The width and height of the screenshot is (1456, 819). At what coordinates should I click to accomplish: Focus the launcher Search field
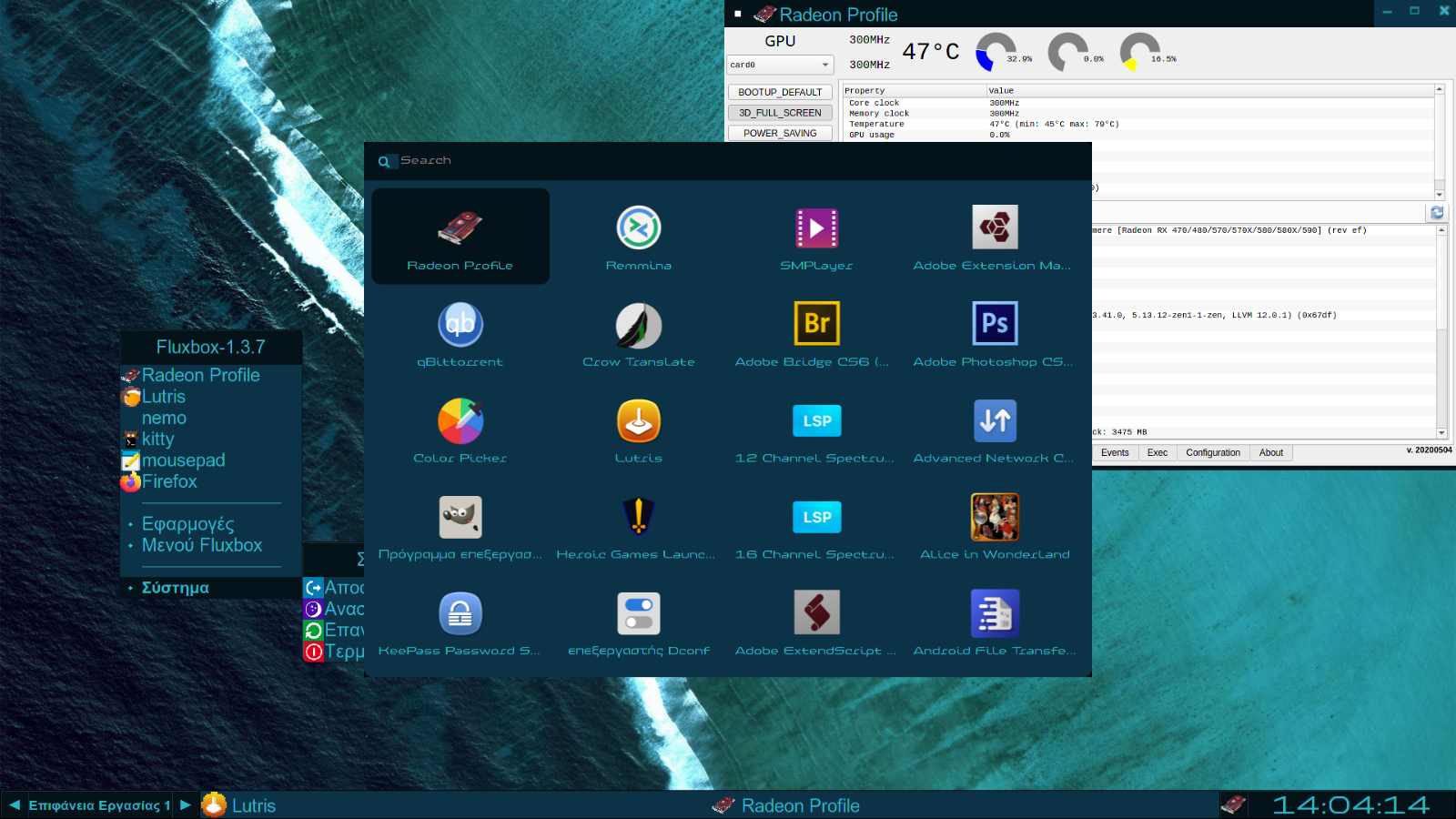coord(728,160)
